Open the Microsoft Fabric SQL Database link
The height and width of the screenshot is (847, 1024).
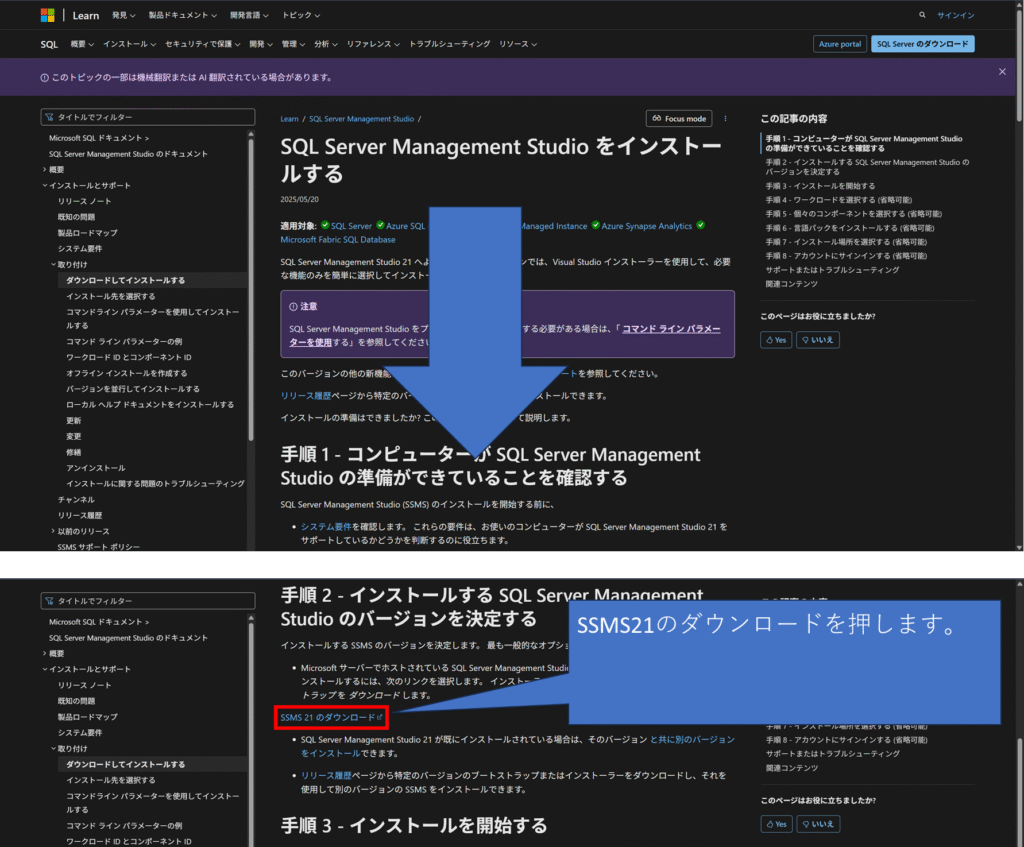coord(338,240)
